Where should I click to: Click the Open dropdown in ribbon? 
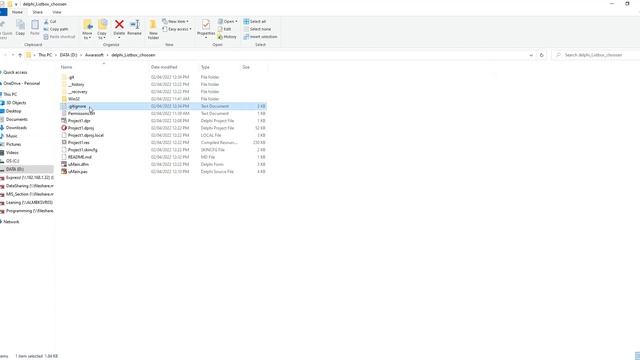tap(227, 21)
